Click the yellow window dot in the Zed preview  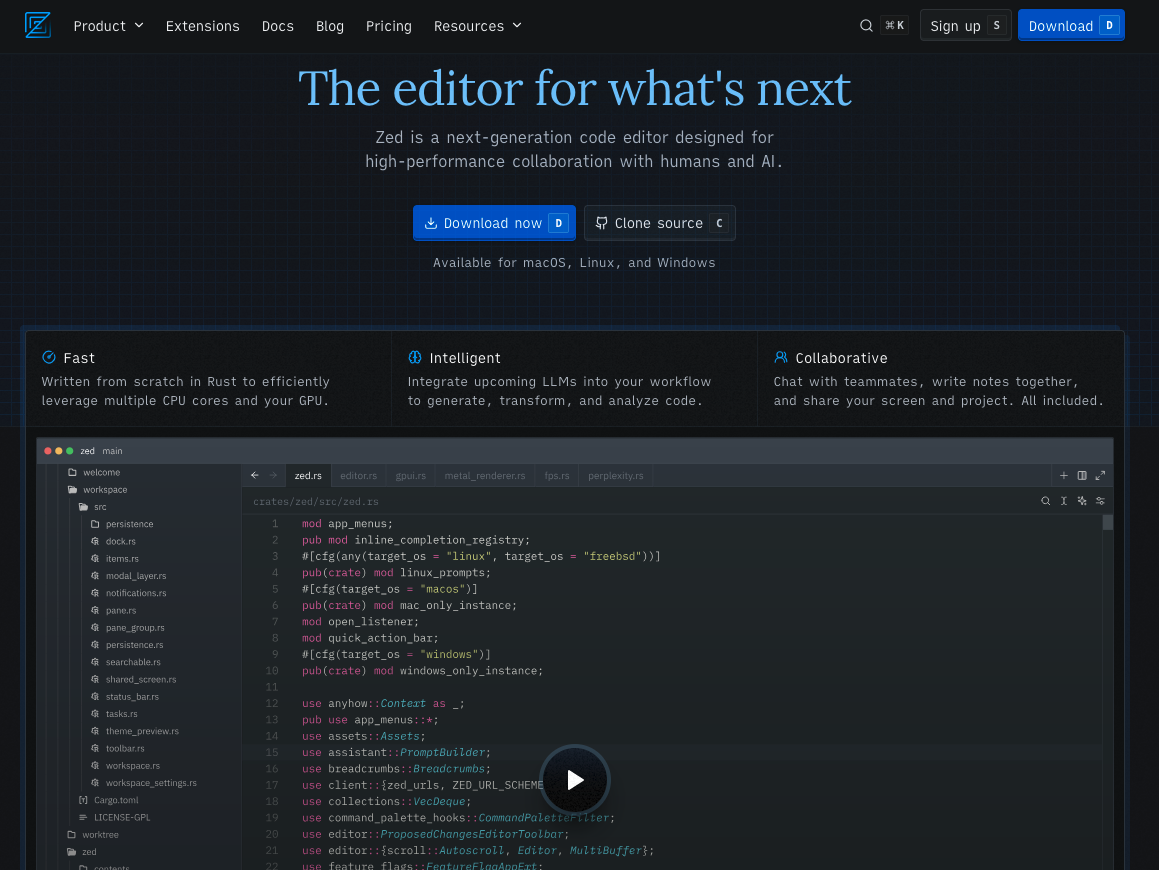58,451
